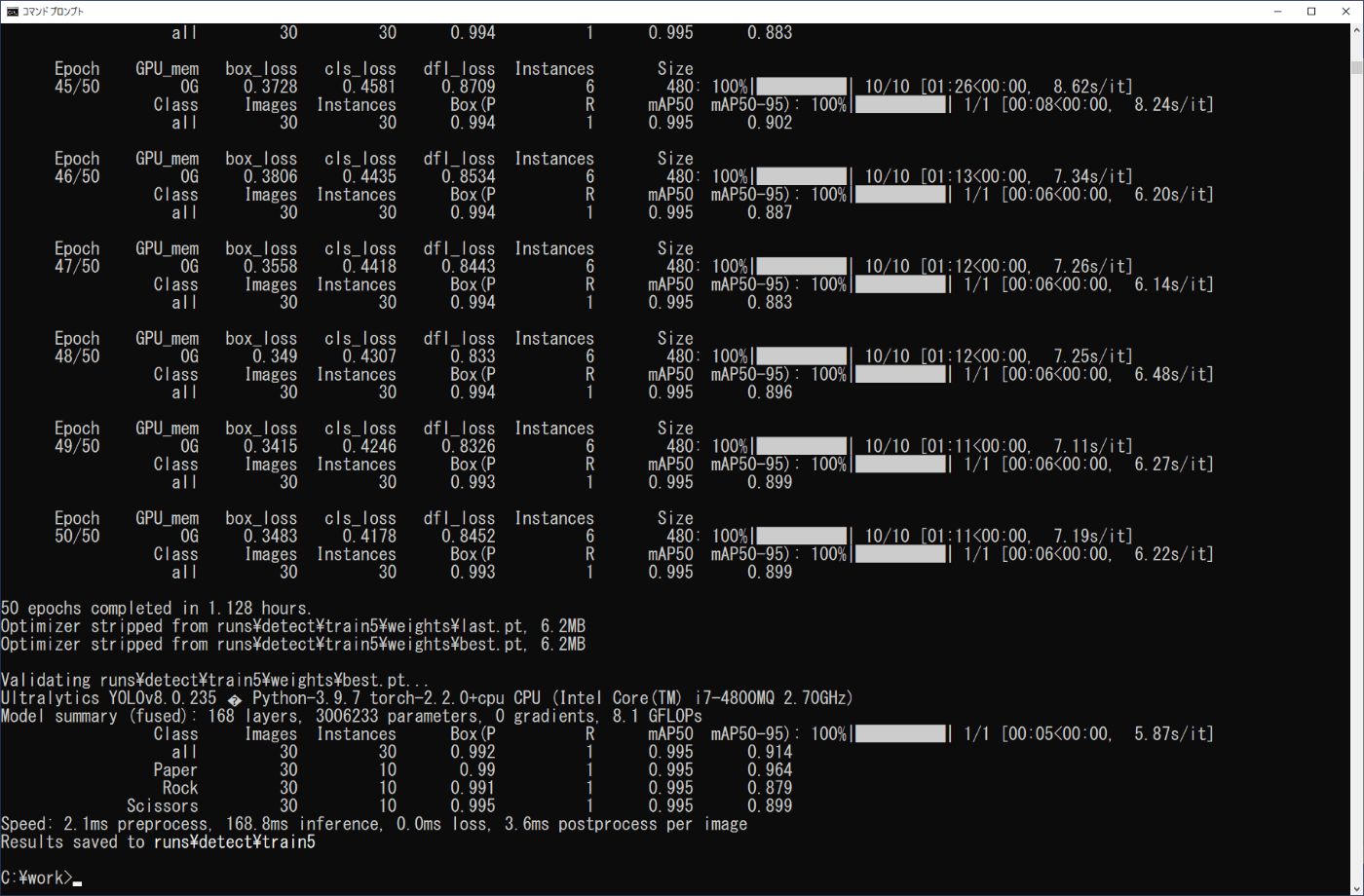Click the epoch label '45/50'
Viewport: 1364px width, 896px height.
[77, 87]
